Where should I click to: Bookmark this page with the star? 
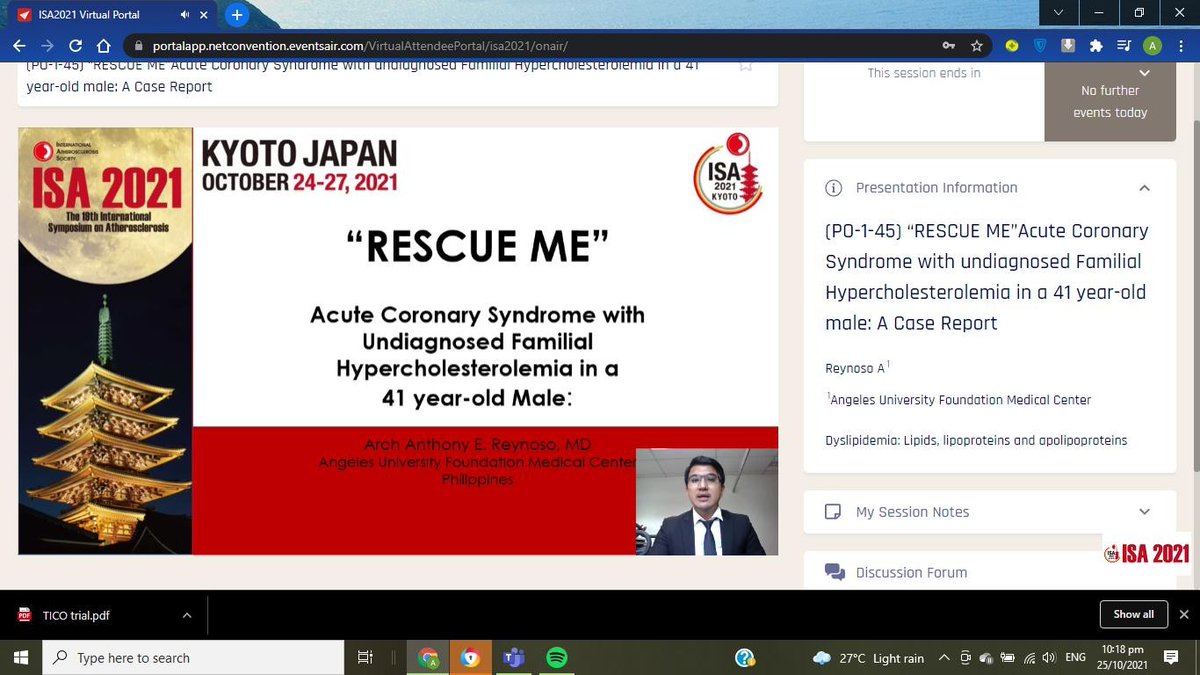coord(976,46)
